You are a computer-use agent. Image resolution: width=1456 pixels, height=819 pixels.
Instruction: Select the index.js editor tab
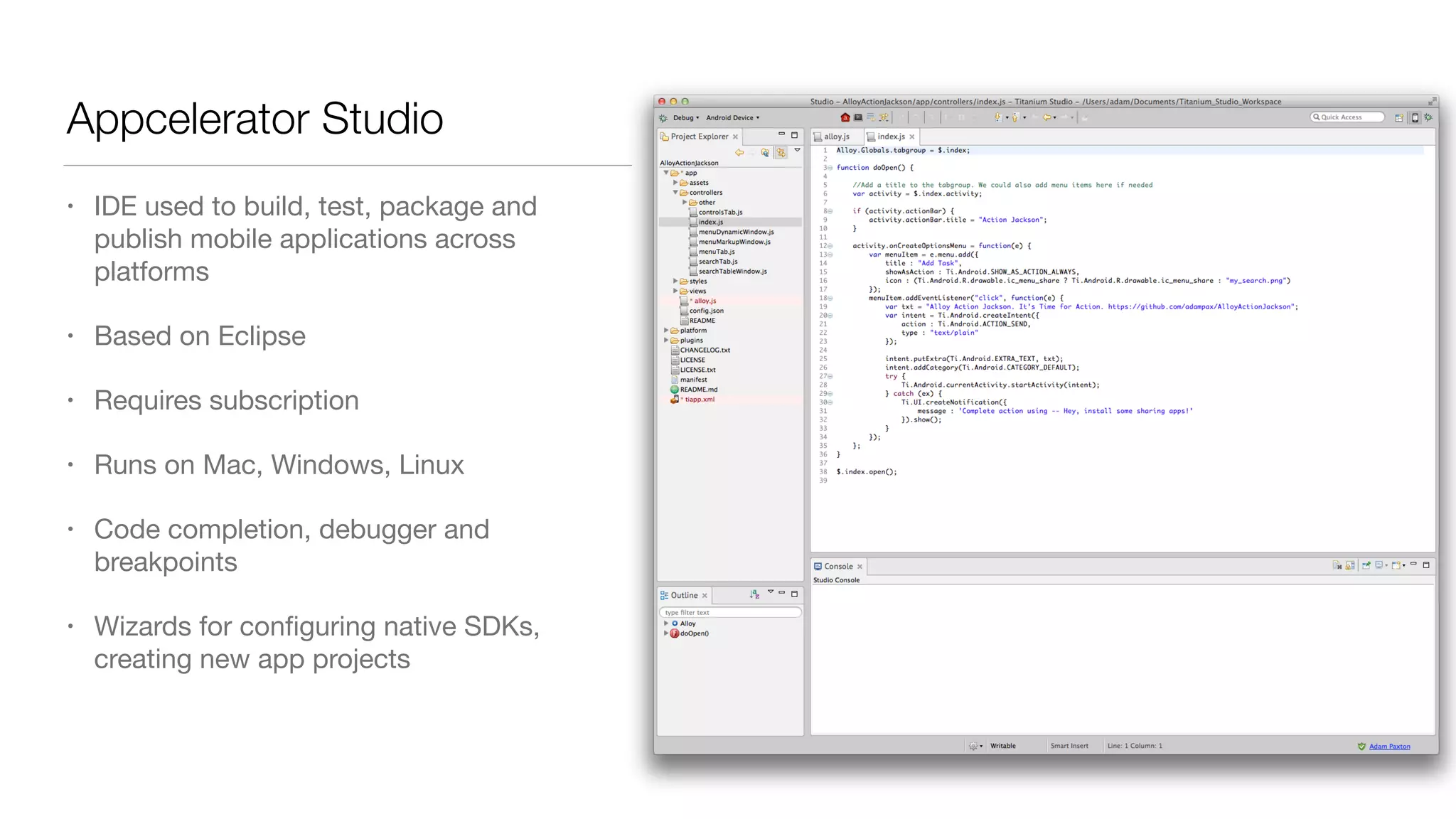point(891,136)
